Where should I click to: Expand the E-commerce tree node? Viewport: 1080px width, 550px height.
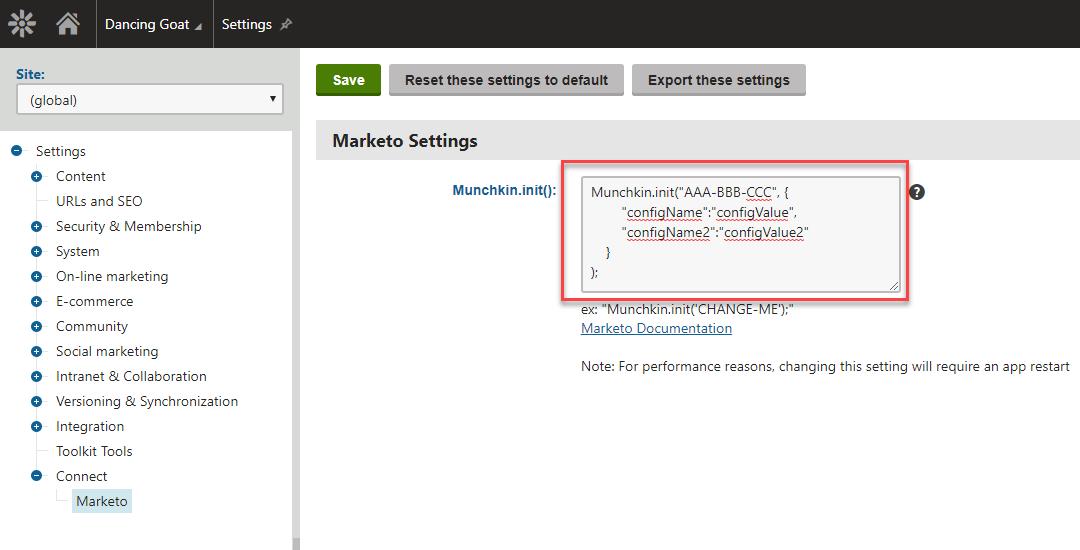(x=37, y=302)
